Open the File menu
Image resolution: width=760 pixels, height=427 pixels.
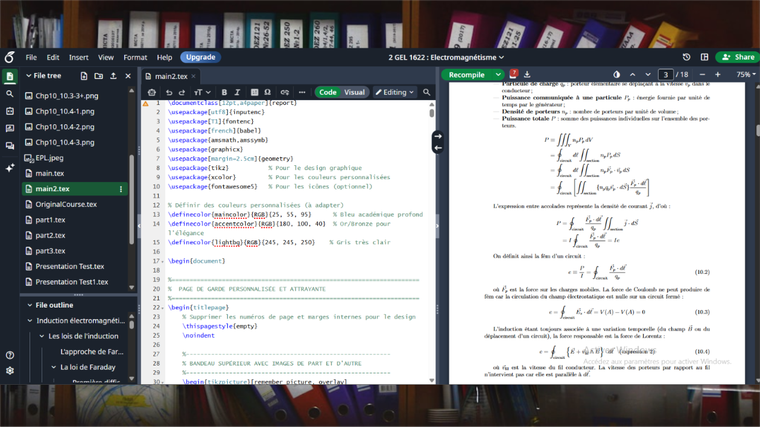[31, 57]
